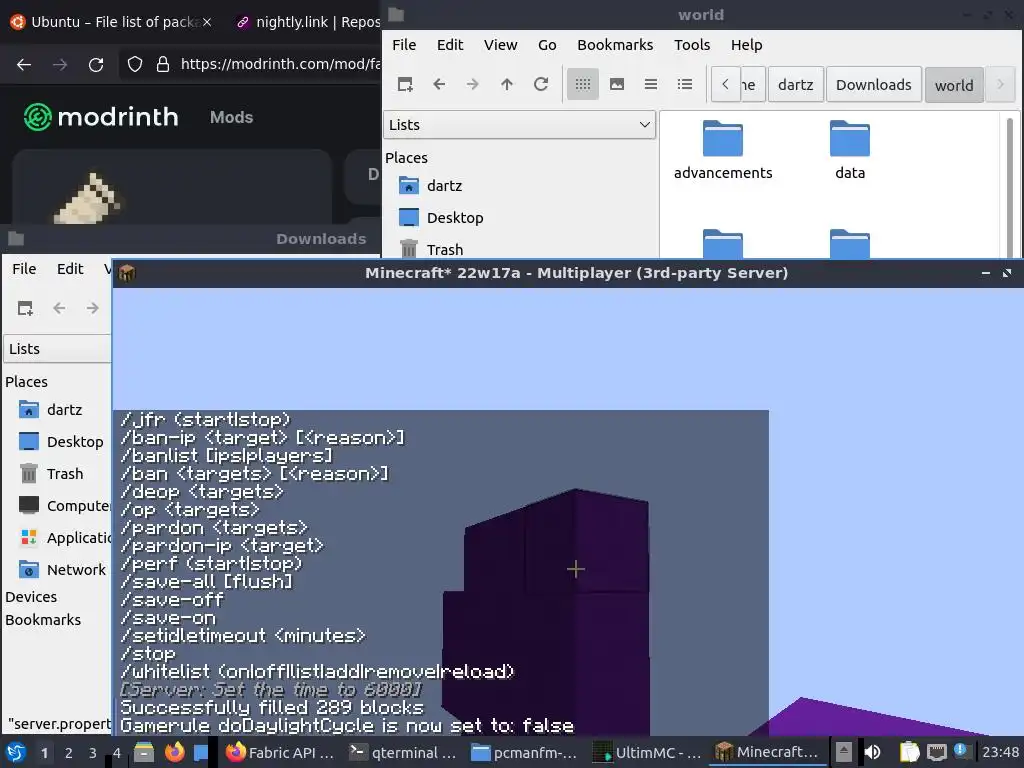This screenshot has height=768, width=1024.
Task: Launch the file manager from the taskbar quick launch
Action: pyautogui.click(x=144, y=752)
